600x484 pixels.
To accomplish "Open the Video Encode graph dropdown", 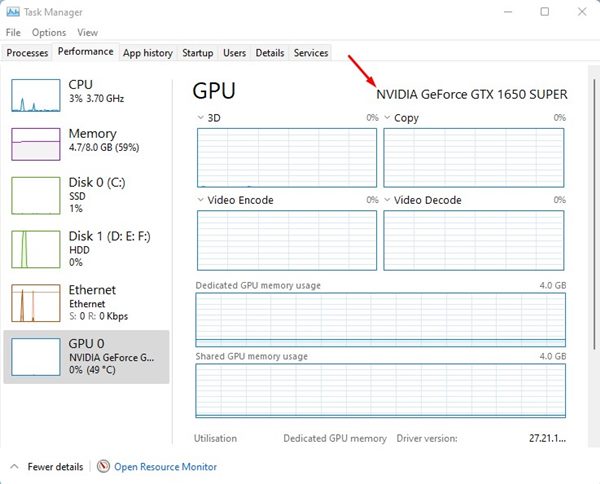I will (x=201, y=200).
